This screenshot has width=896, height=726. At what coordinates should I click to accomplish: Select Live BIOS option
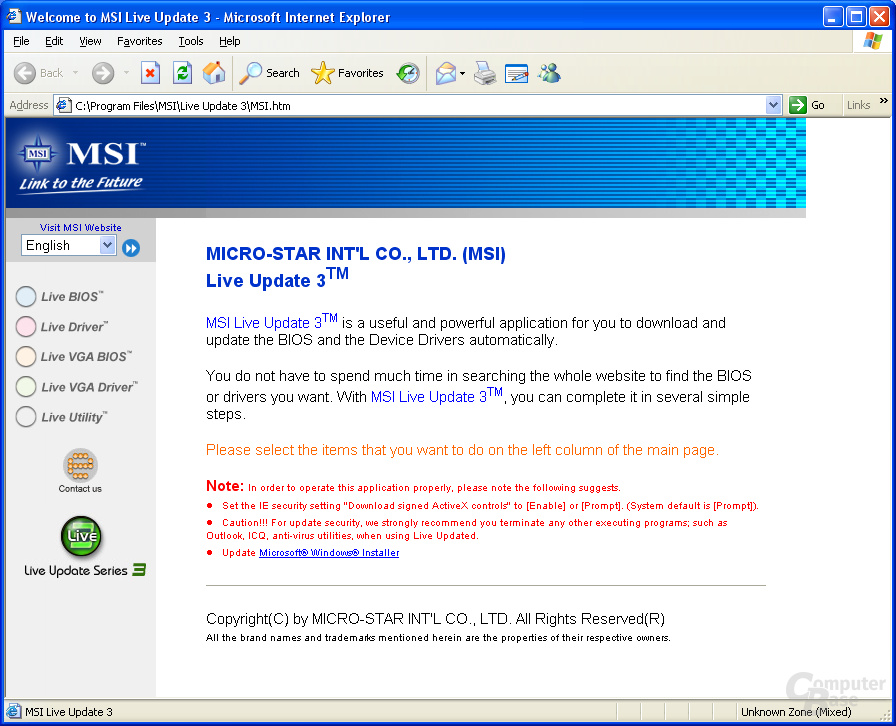point(60,297)
